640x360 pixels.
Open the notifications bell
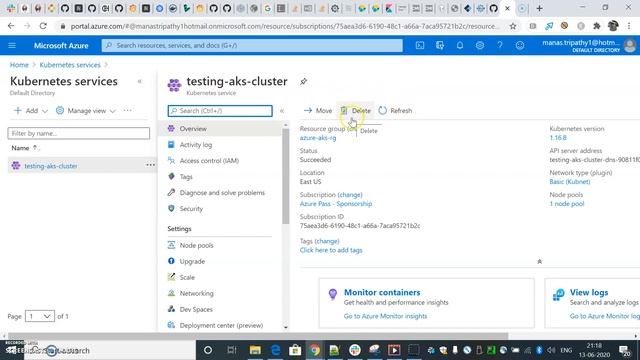coord(460,45)
